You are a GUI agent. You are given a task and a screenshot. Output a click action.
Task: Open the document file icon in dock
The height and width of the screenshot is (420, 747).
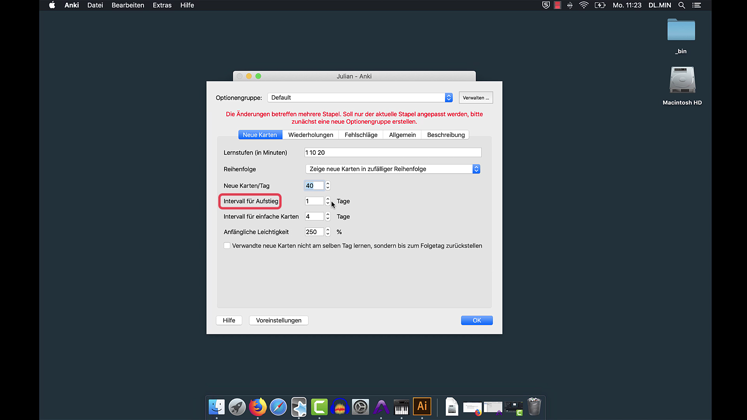tap(452, 407)
